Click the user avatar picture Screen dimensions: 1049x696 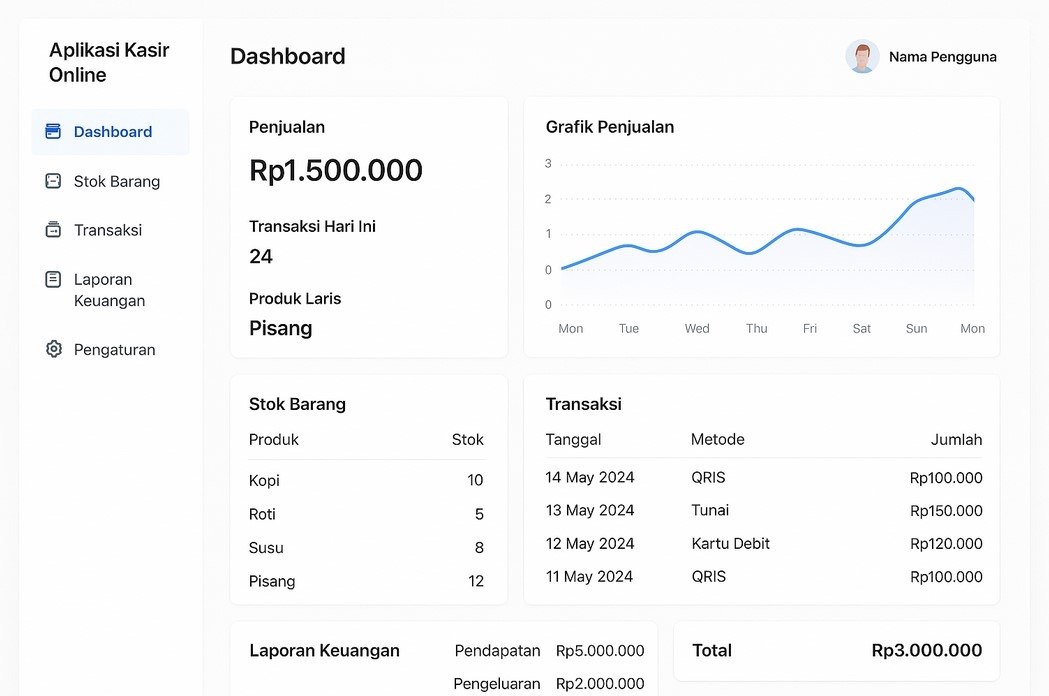(861, 57)
